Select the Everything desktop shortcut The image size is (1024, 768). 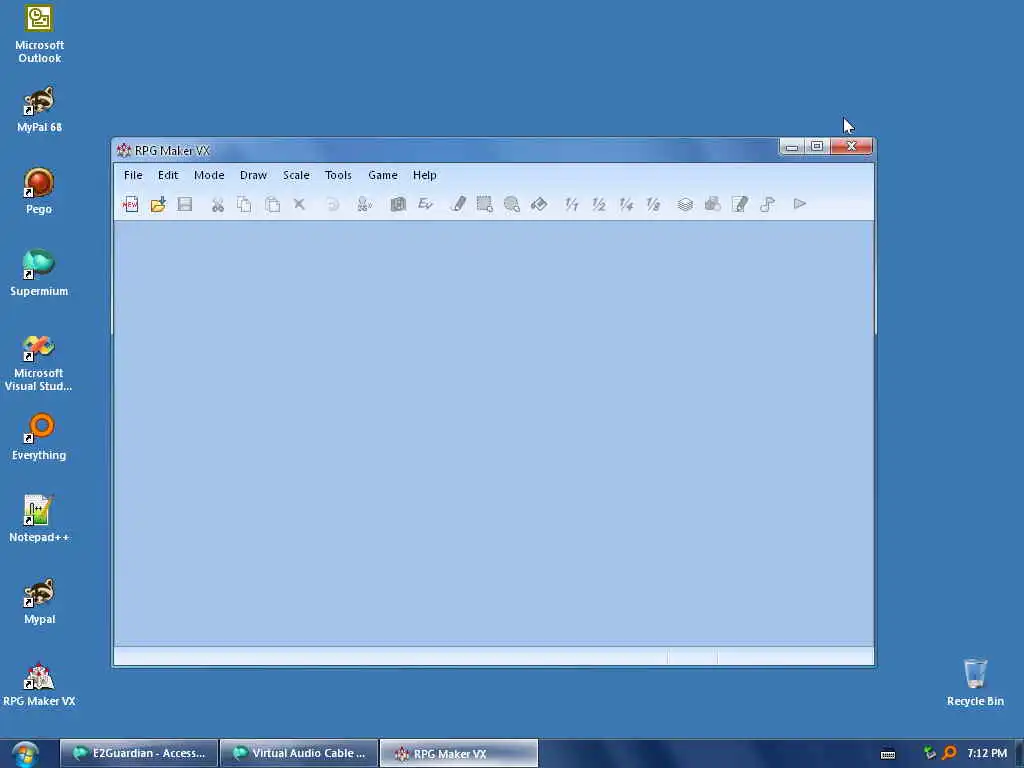click(39, 438)
